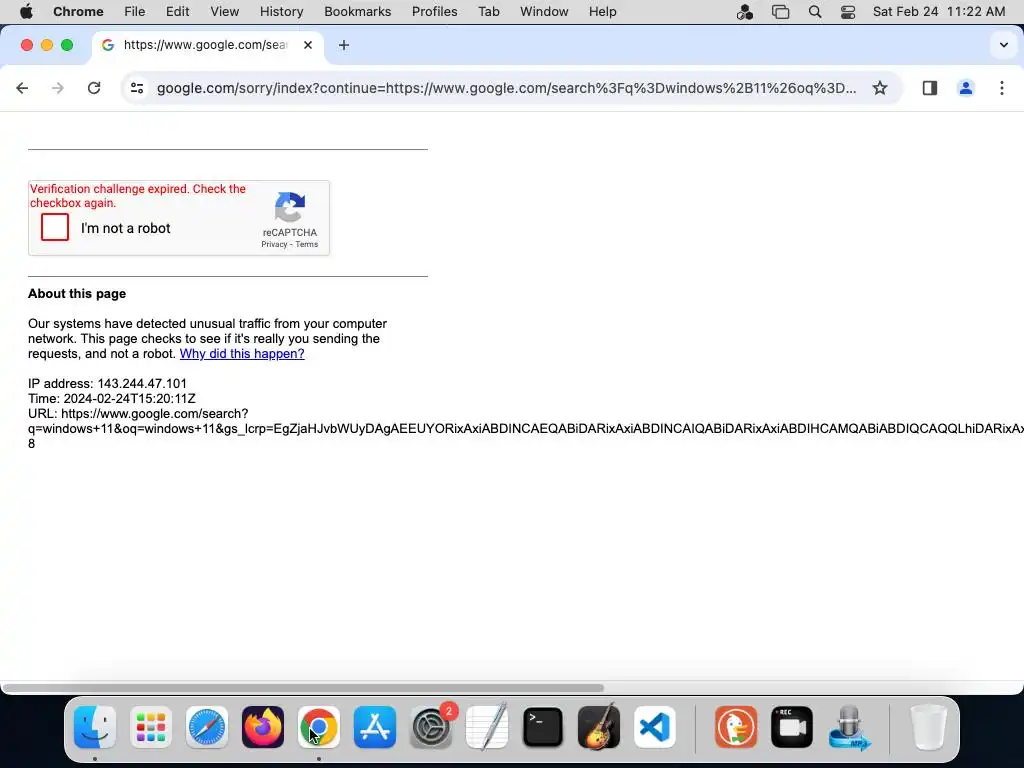Image resolution: width=1024 pixels, height=768 pixels.
Task: Open the Chrome profile avatar
Action: pyautogui.click(x=965, y=88)
